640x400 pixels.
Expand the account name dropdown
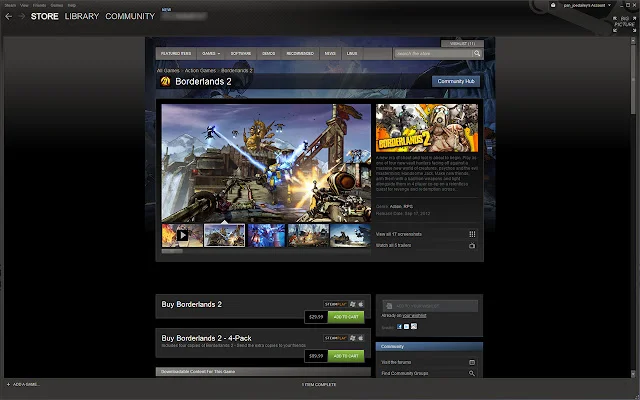(587, 5)
